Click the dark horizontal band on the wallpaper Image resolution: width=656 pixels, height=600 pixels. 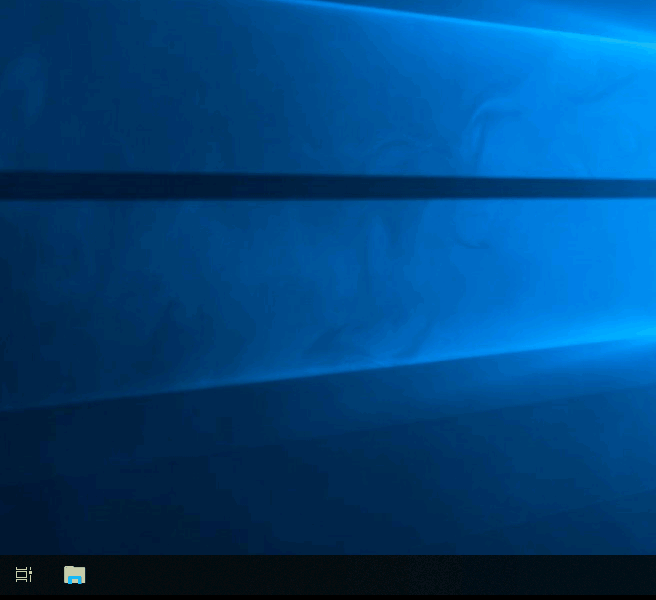300,186
